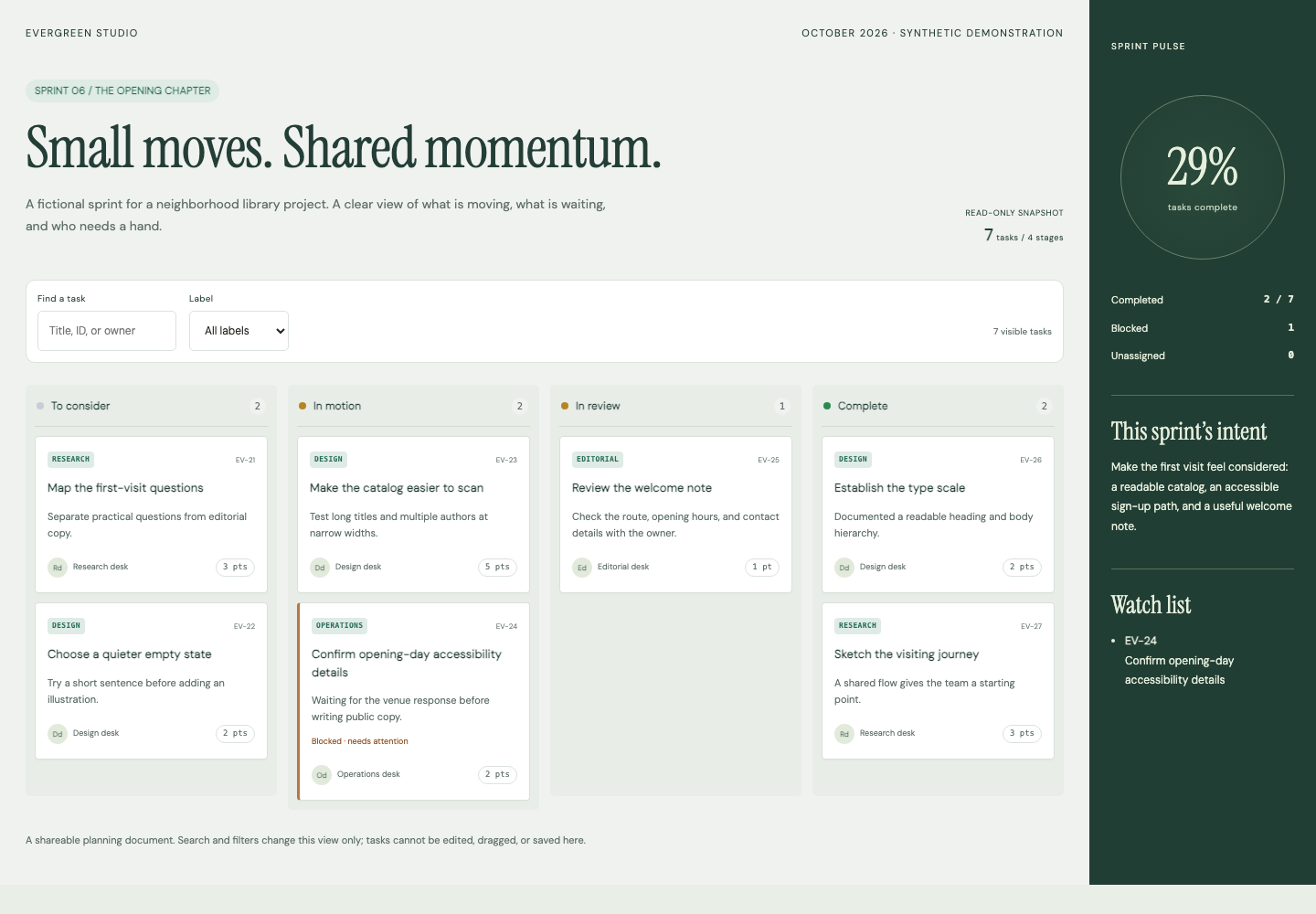Click the green status dot beside Complete
This screenshot has width=1316, height=914.
[x=827, y=406]
